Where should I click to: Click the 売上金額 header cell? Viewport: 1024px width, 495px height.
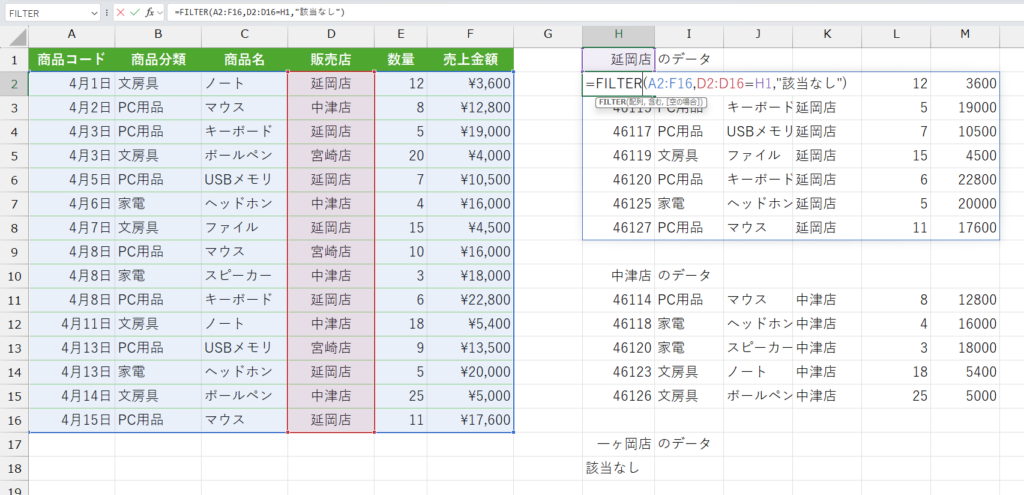coord(470,59)
